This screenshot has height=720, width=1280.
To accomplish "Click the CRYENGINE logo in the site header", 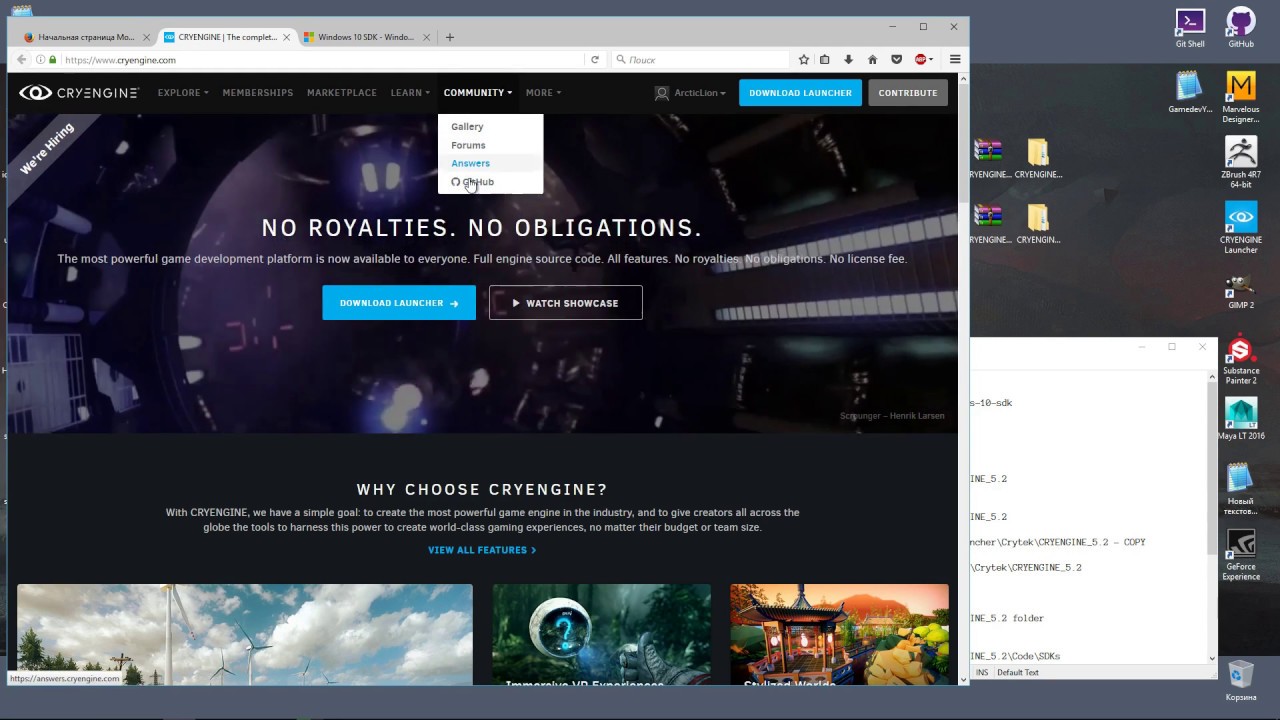I will click(78, 93).
